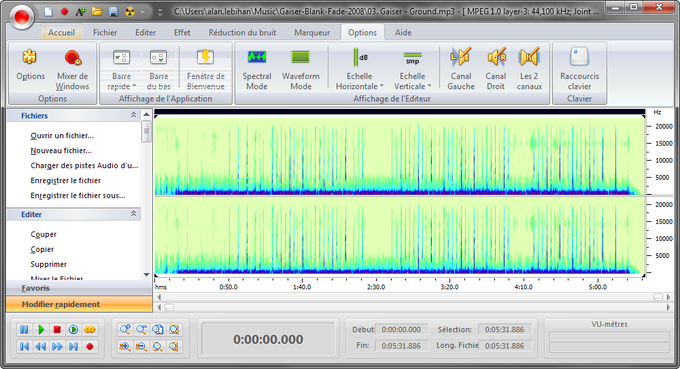Toggle loop playback button
Image resolution: width=680 pixels, height=369 pixels.
[90, 330]
